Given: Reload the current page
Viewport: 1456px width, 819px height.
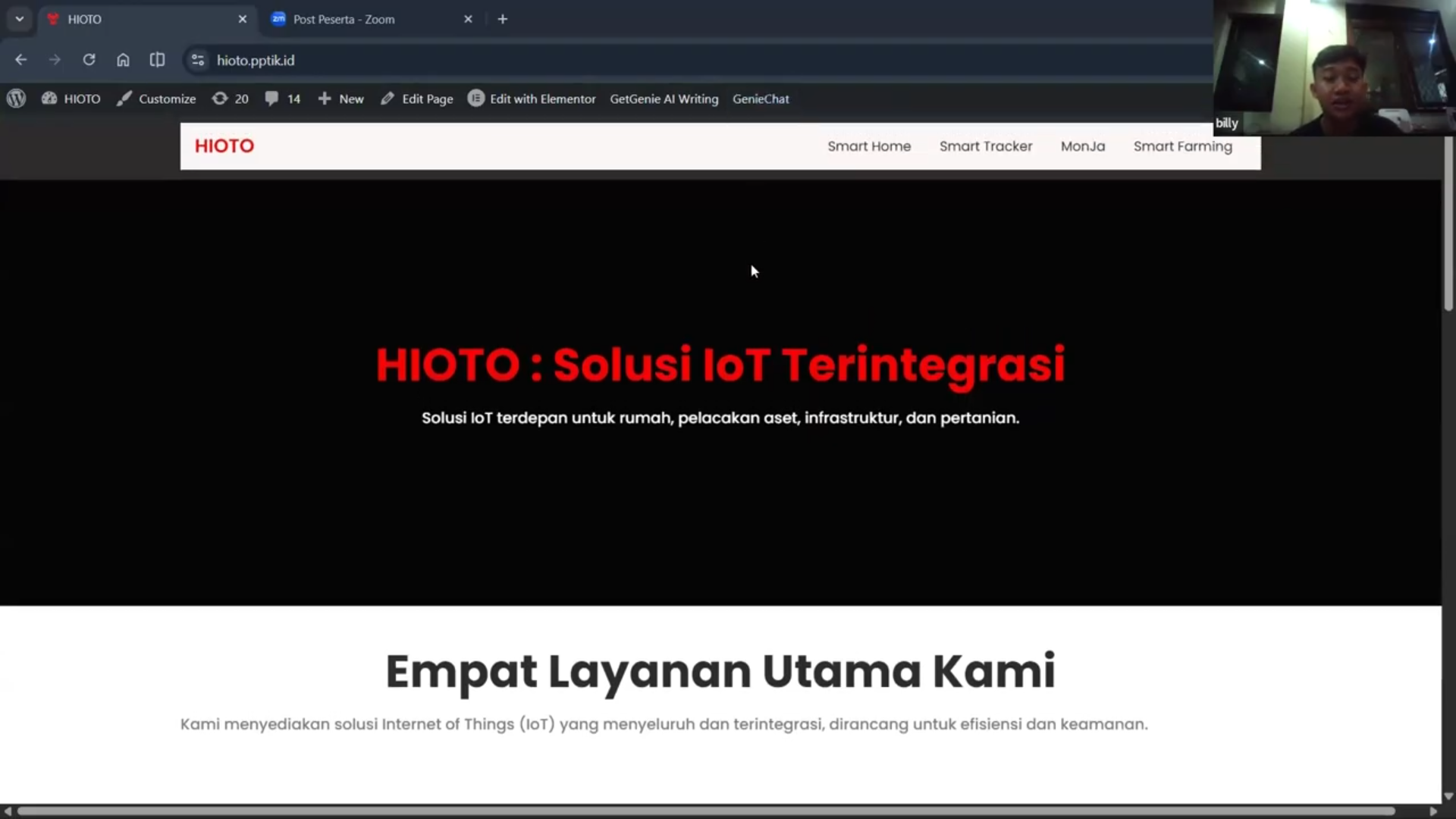Looking at the screenshot, I should click(89, 60).
